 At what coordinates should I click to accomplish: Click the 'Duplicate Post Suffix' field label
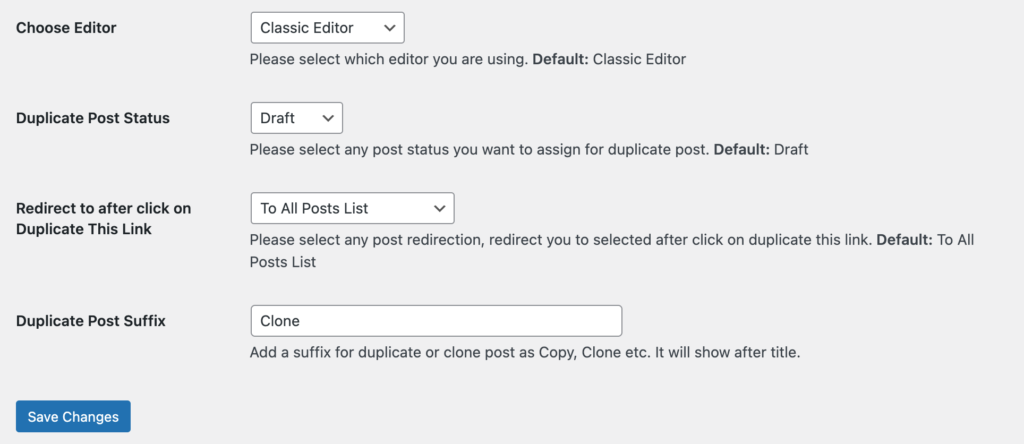(91, 321)
